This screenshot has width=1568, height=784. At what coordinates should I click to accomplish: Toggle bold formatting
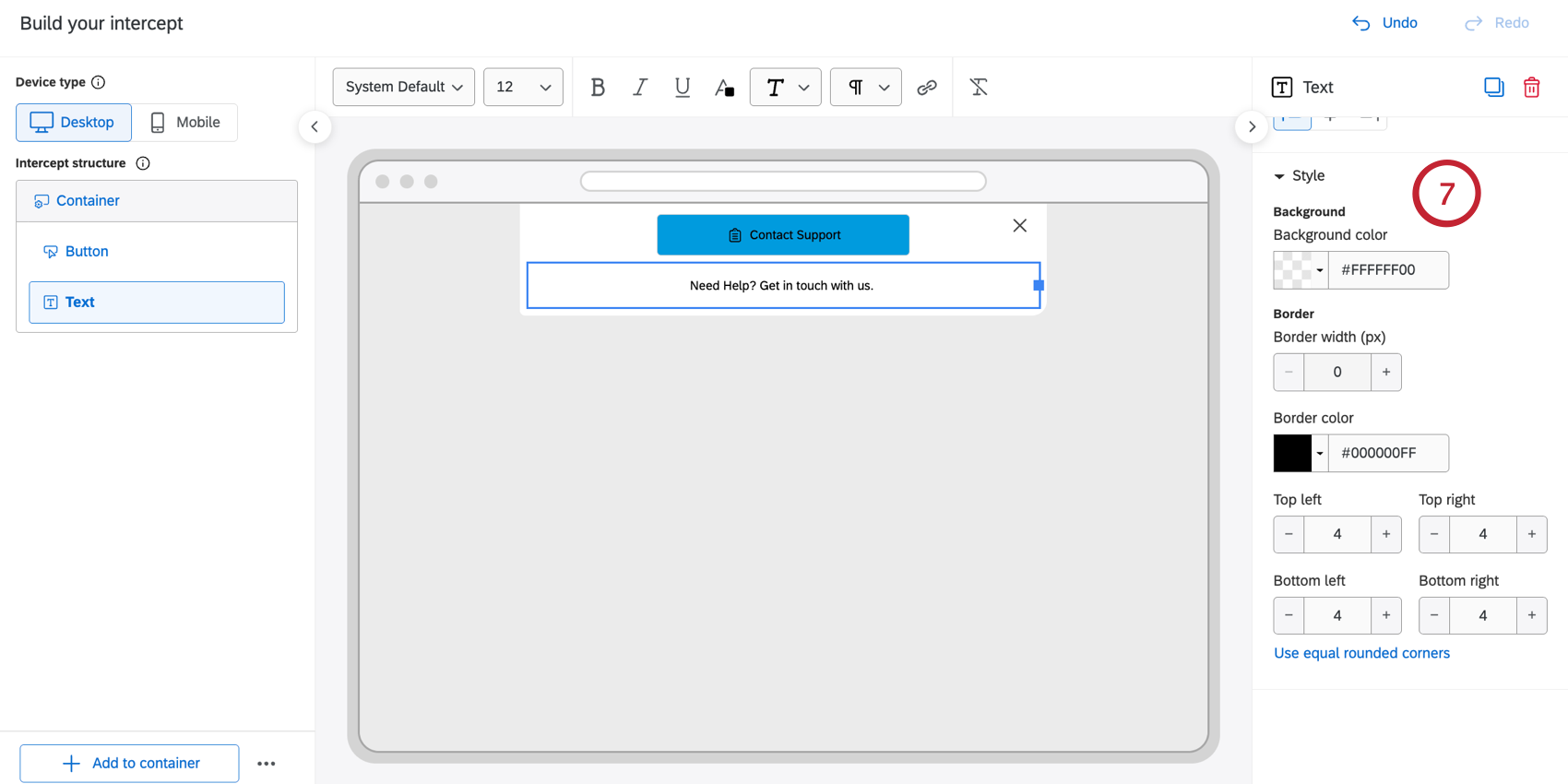[x=598, y=87]
